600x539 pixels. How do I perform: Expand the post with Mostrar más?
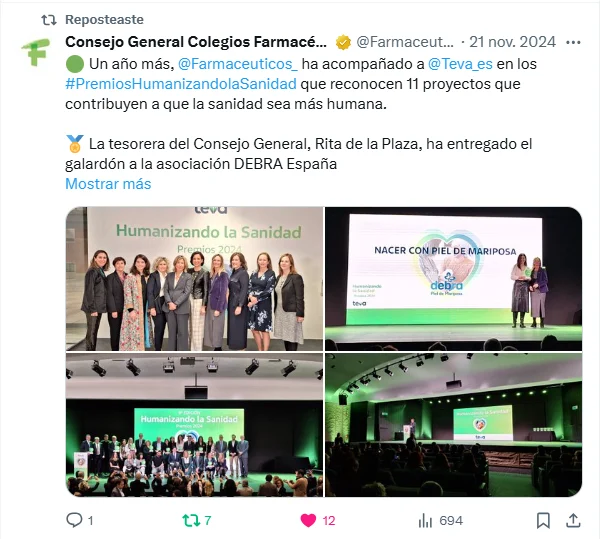(x=108, y=184)
